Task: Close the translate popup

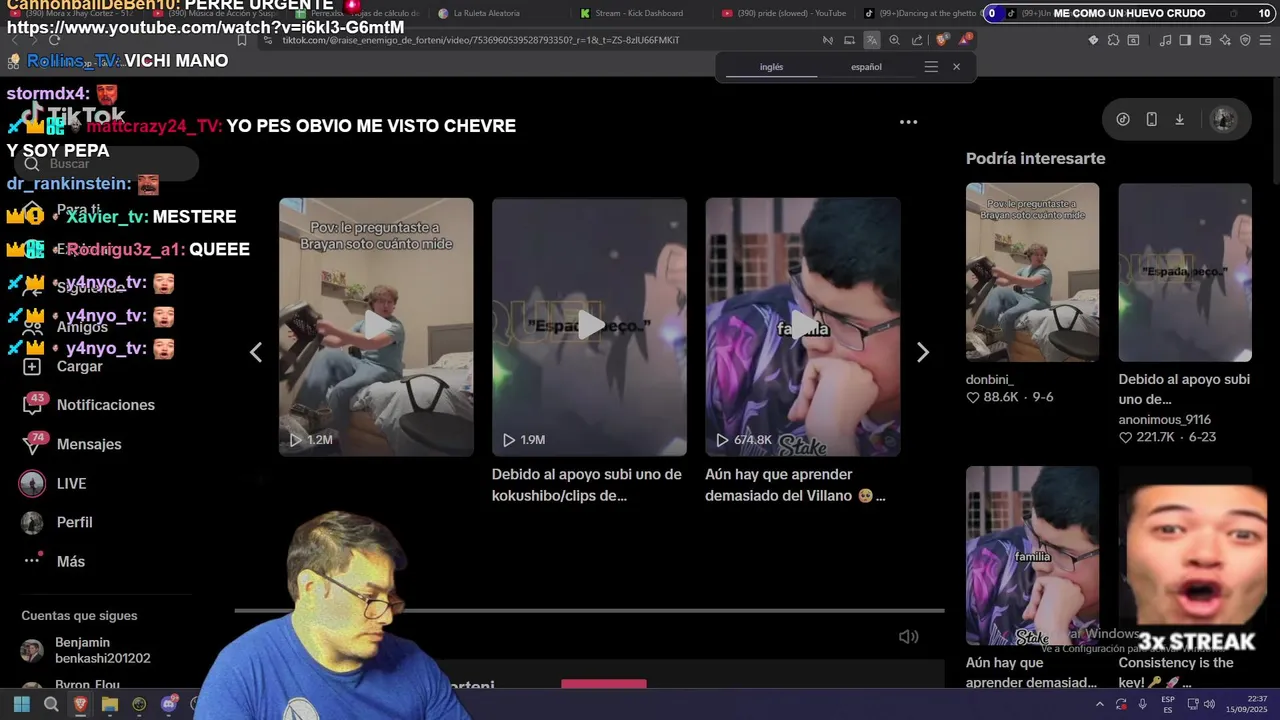Action: click(956, 67)
